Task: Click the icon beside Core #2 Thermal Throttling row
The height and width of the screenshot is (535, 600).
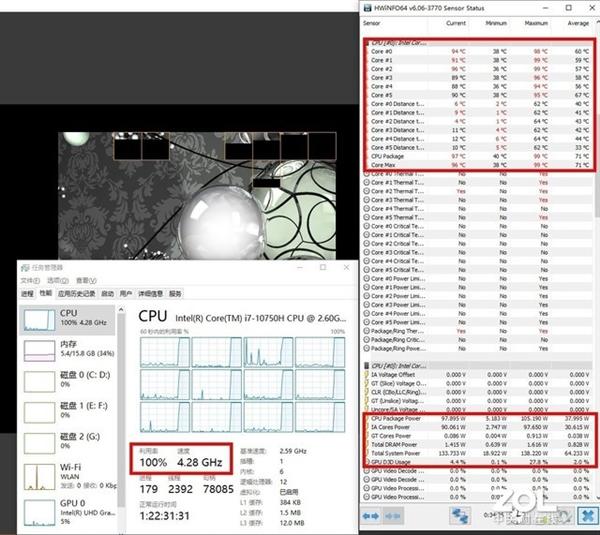Action: (x=366, y=191)
